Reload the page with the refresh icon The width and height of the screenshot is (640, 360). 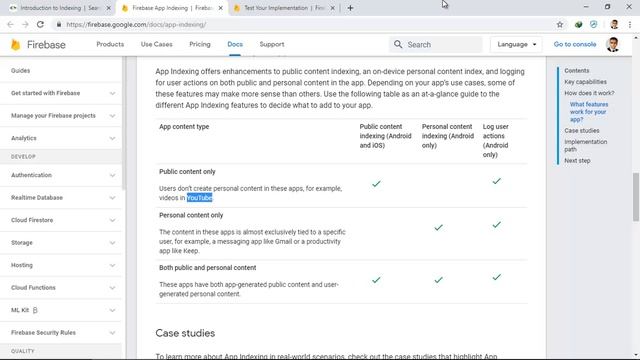tap(40, 24)
